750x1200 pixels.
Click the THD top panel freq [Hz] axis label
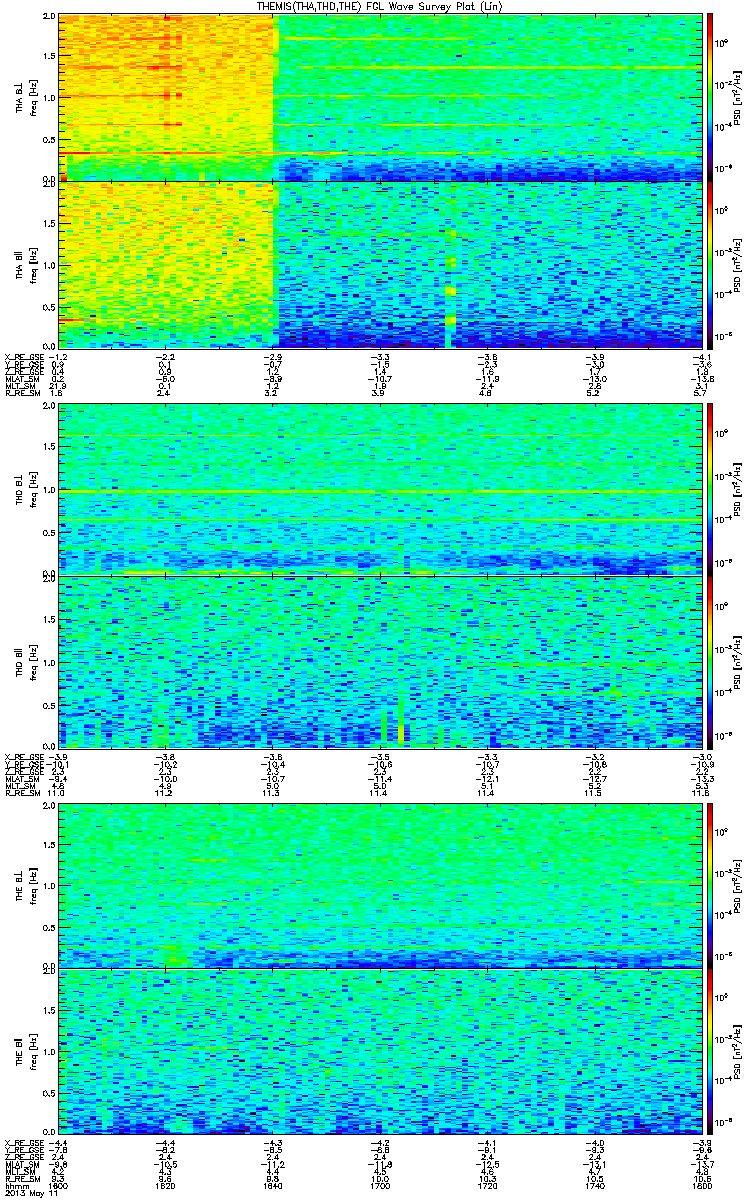32,488
